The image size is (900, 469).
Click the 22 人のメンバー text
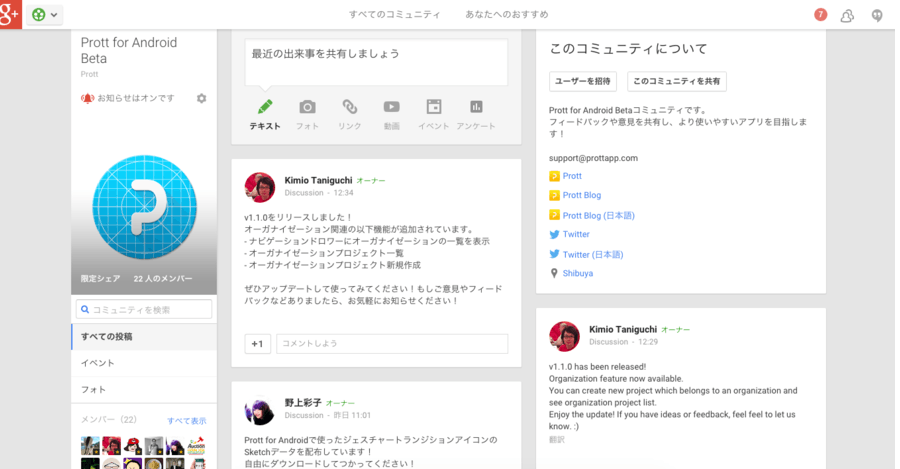[163, 278]
